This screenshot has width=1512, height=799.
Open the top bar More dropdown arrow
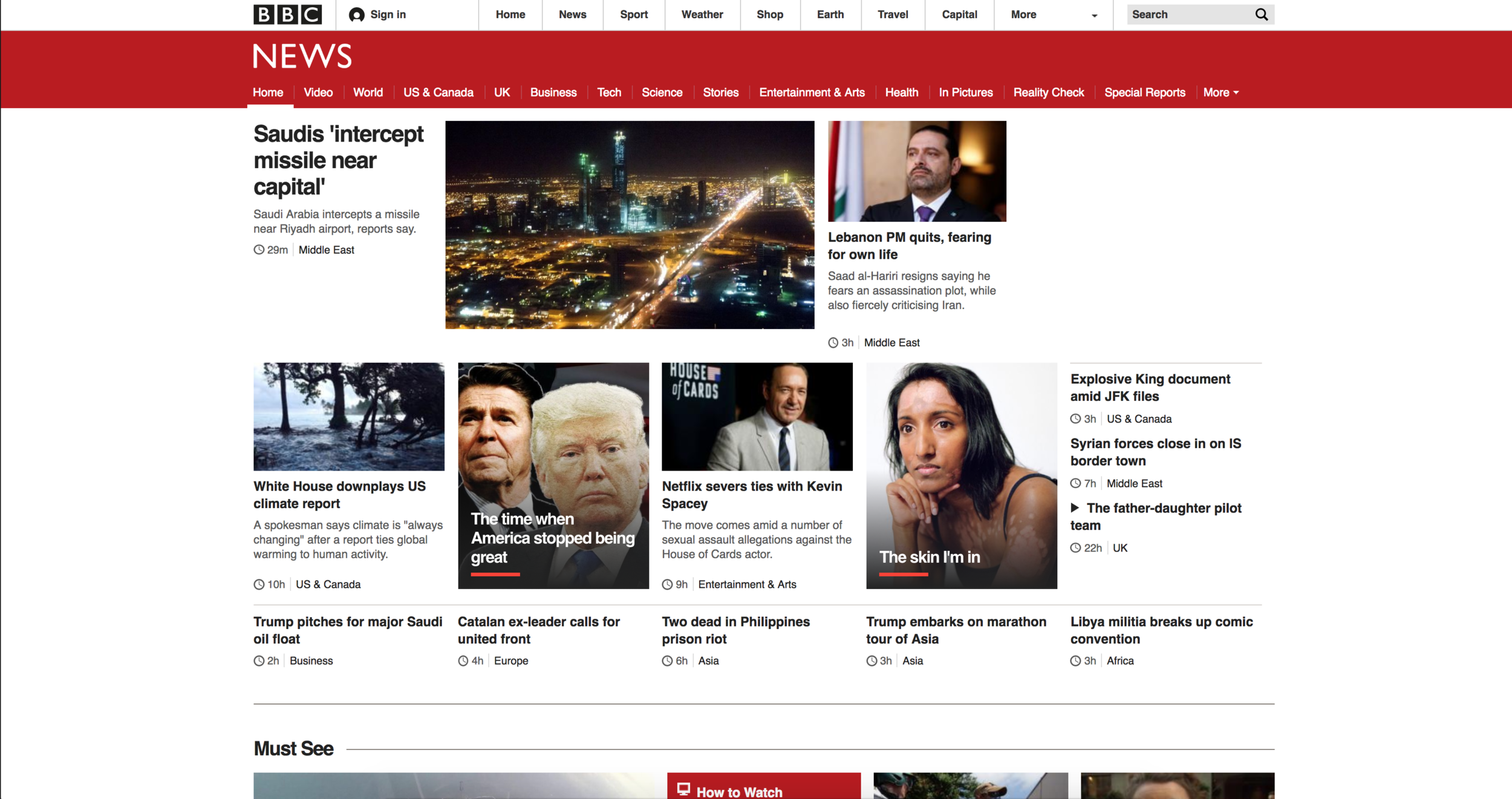tap(1094, 16)
